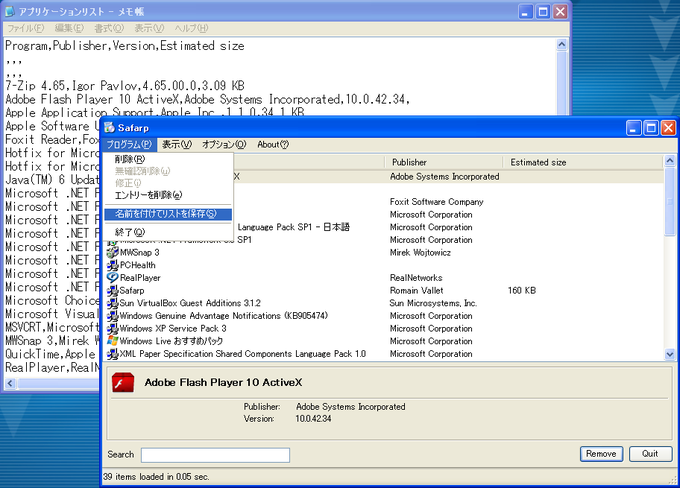Open the オプション(O) menu in Safarp
This screenshot has height=488, width=680.
click(224, 144)
